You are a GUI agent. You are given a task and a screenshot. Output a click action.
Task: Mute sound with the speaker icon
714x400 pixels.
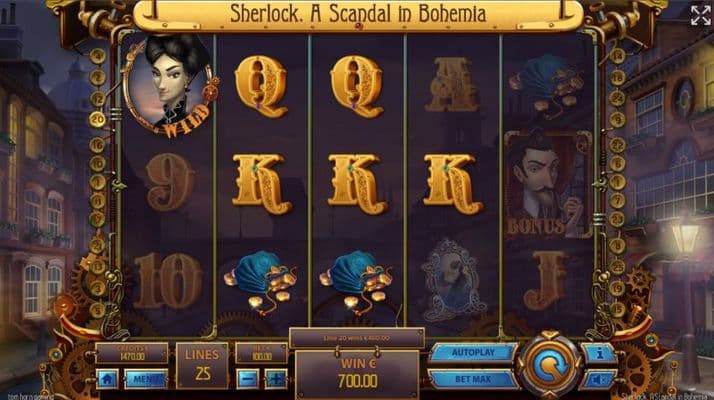coord(597,379)
